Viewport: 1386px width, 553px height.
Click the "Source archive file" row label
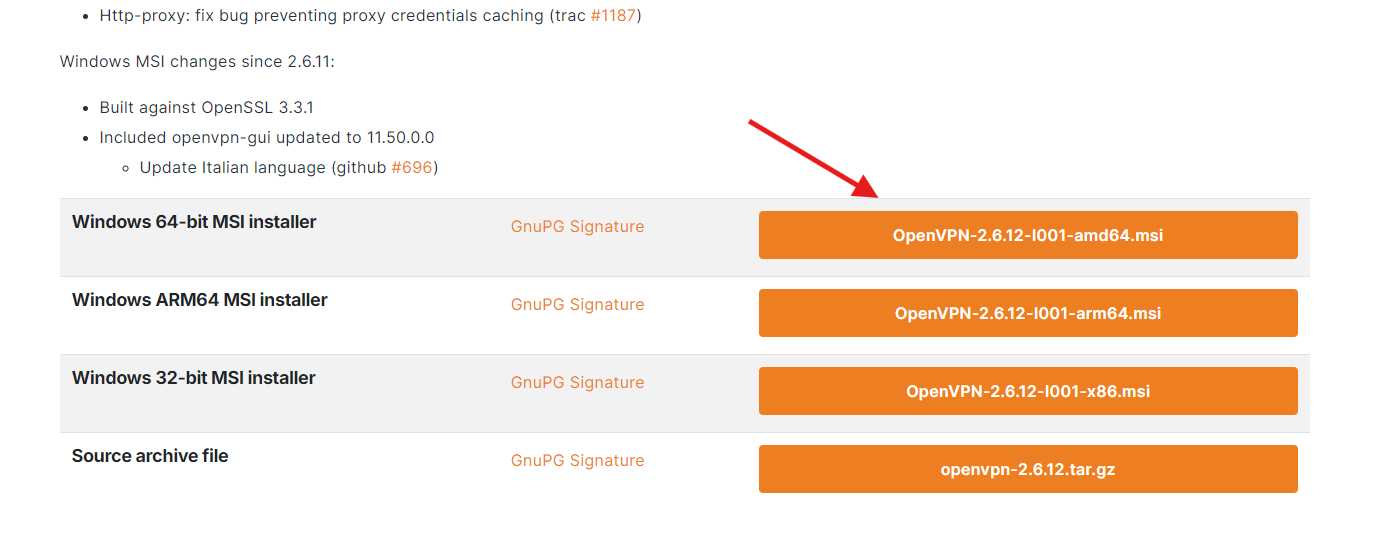click(x=150, y=456)
